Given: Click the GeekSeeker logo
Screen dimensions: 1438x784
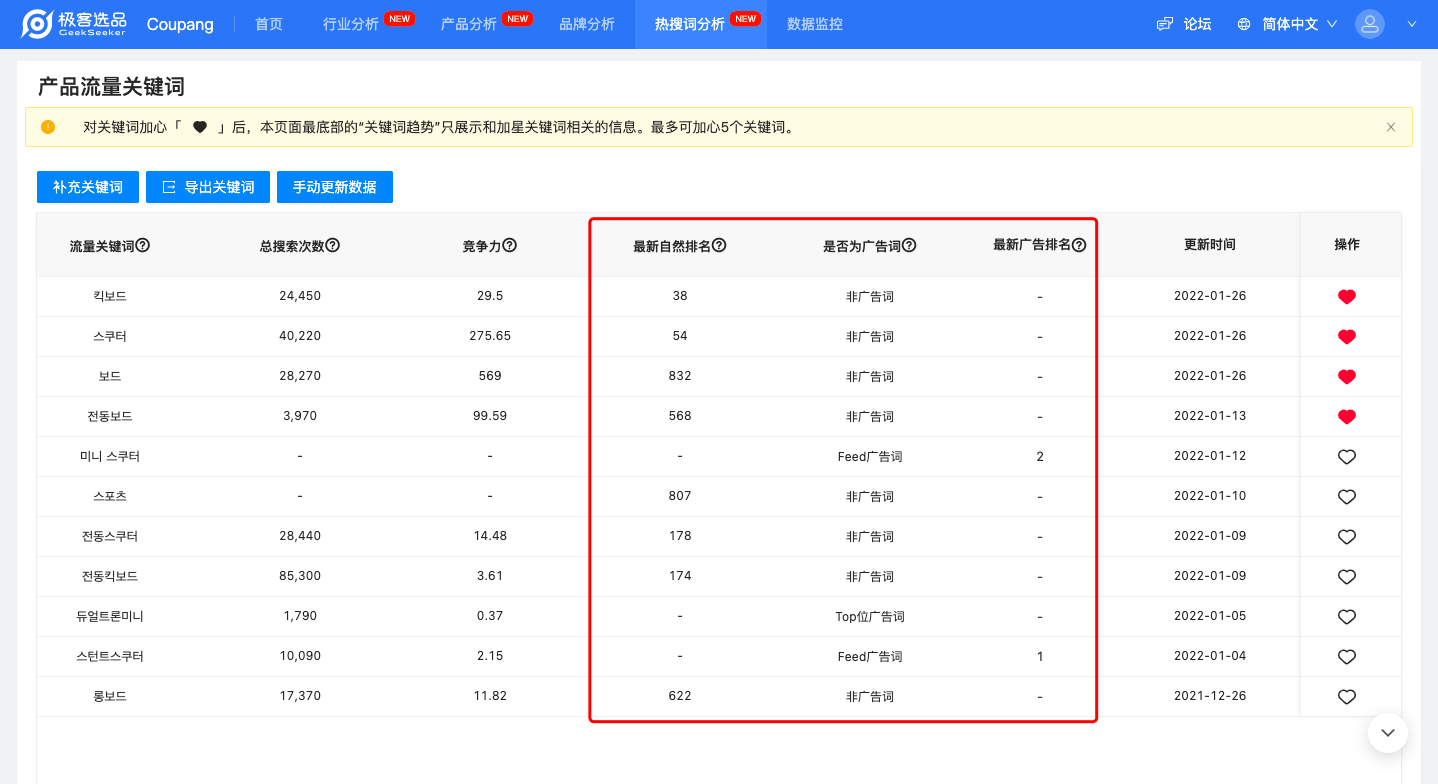Looking at the screenshot, I should pos(74,24).
